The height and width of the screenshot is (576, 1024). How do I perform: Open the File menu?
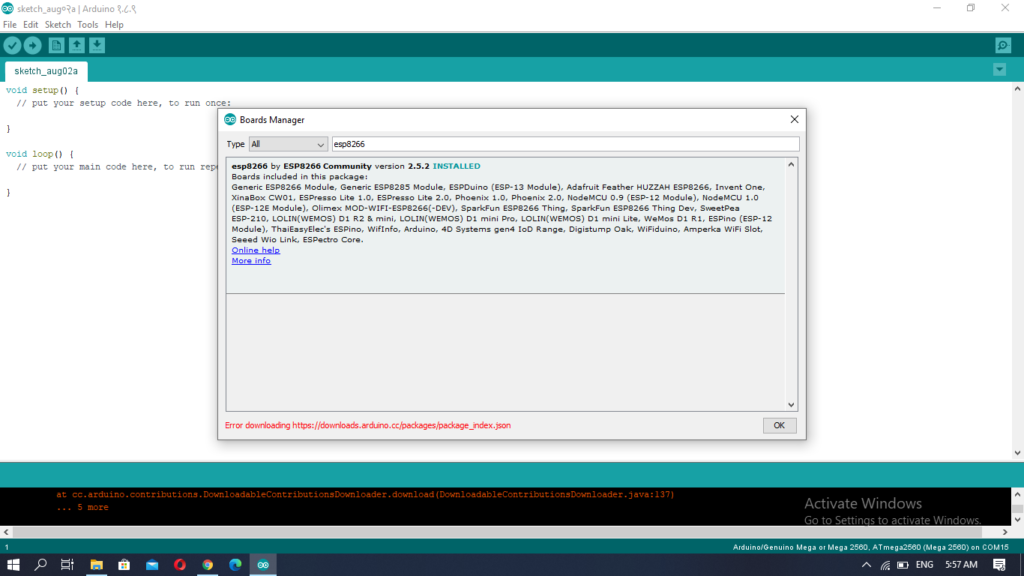pyautogui.click(x=10, y=25)
